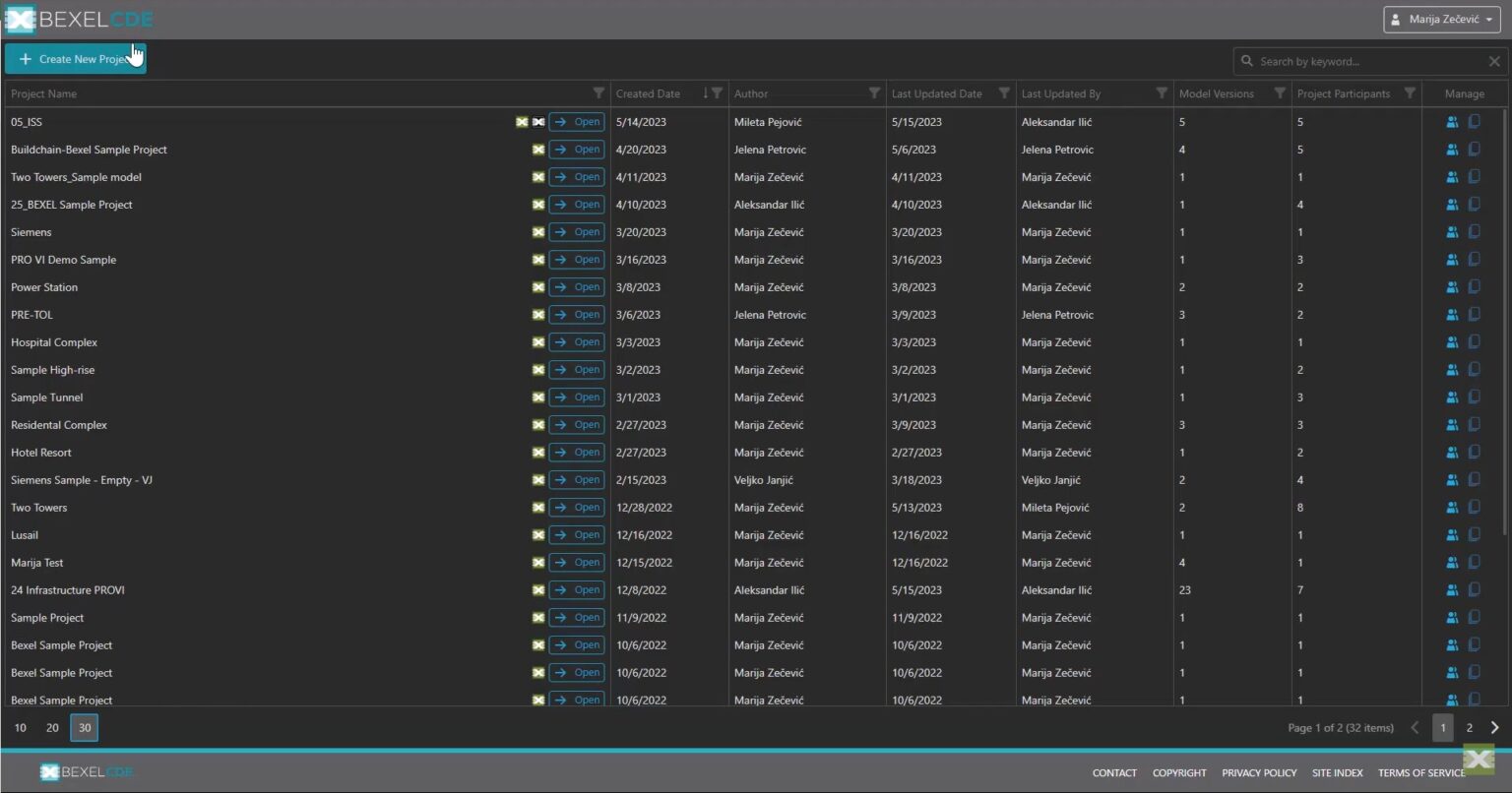
Task: Click the search magnifier icon in keyword search
Action: pyautogui.click(x=1248, y=61)
